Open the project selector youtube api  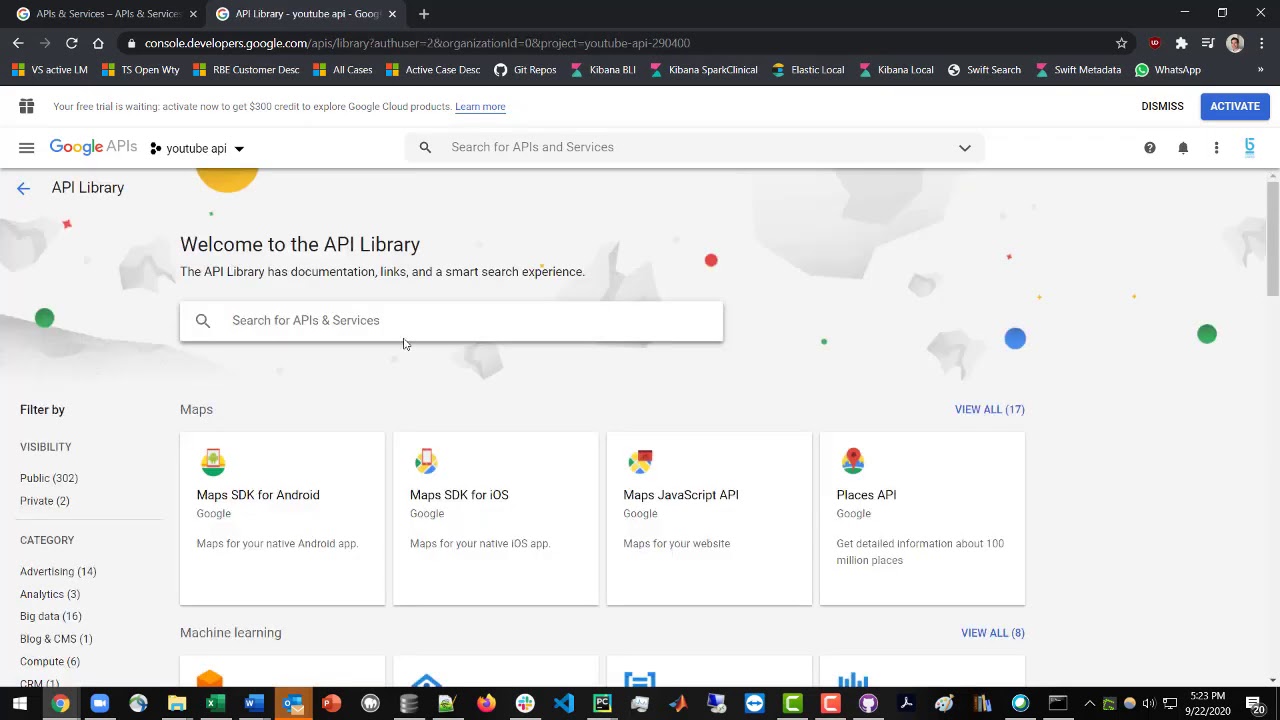[x=197, y=148]
